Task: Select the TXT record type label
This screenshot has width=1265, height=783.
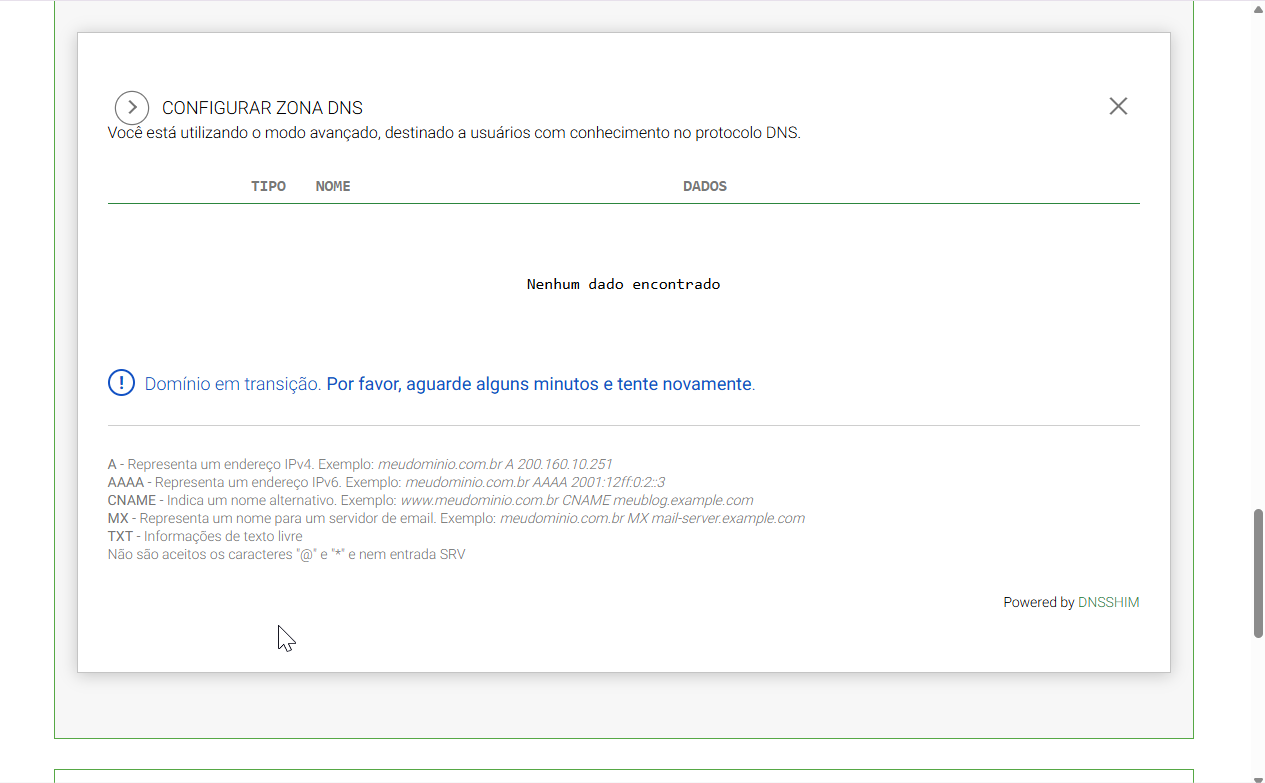Action: (121, 535)
